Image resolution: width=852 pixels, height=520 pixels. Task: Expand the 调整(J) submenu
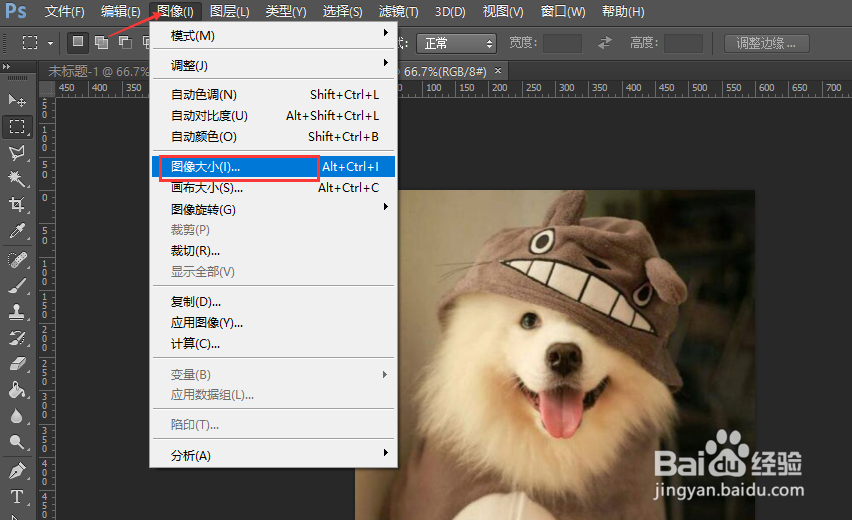[273, 65]
